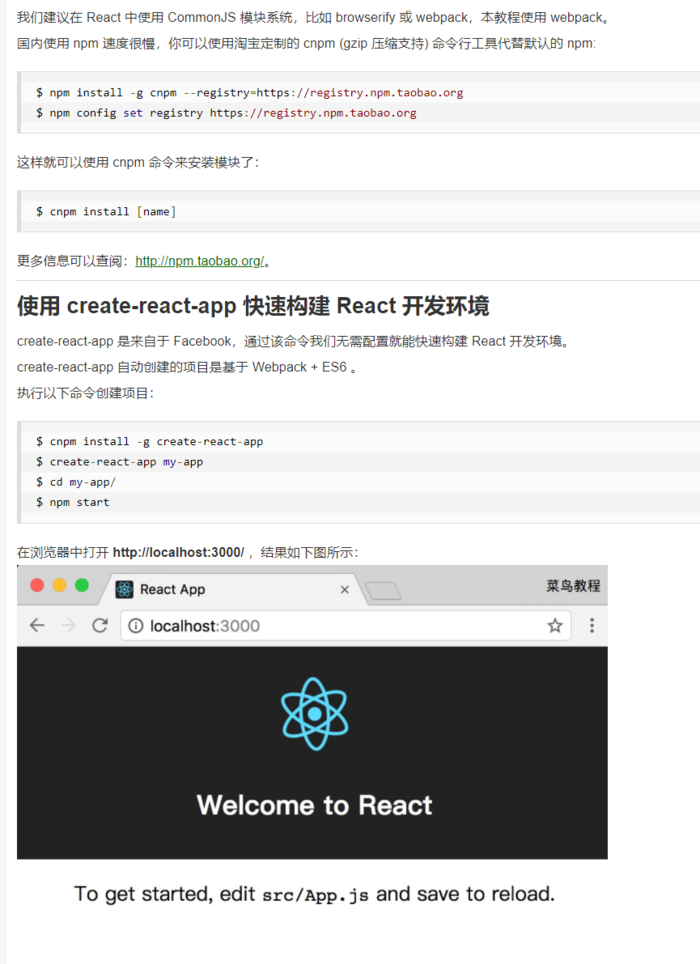This screenshot has height=964, width=700.
Task: Click the React atom logo
Action: pos(315,714)
